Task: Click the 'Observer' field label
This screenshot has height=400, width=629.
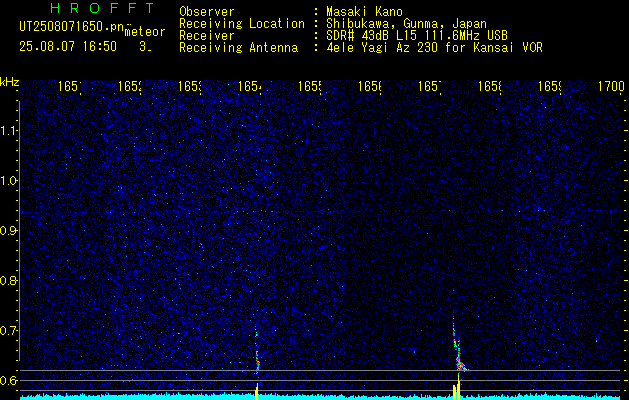Action: pyautogui.click(x=207, y=12)
